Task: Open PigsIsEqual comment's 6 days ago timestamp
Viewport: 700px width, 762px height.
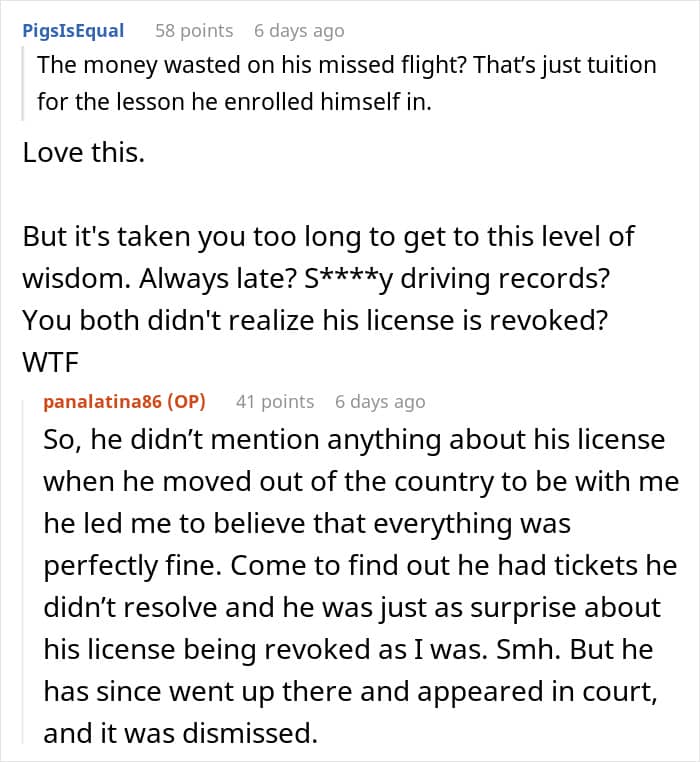Action: [x=299, y=31]
